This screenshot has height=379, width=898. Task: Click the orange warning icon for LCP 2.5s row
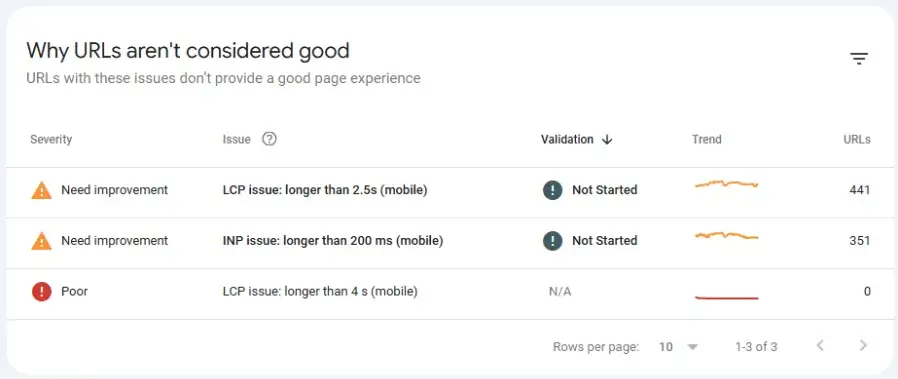pos(41,190)
